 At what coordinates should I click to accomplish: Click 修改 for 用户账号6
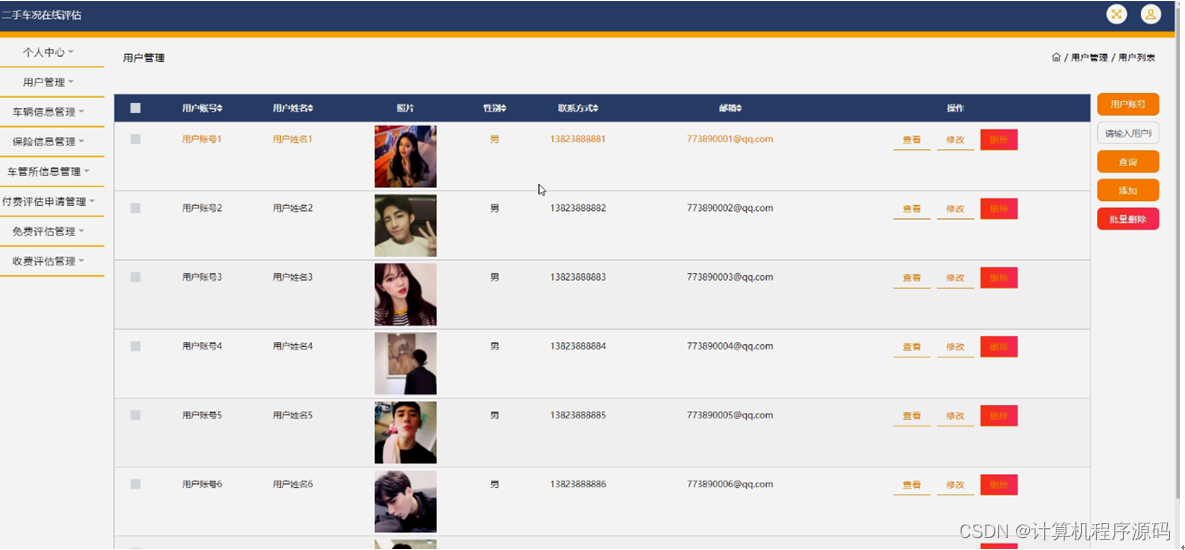tap(955, 486)
